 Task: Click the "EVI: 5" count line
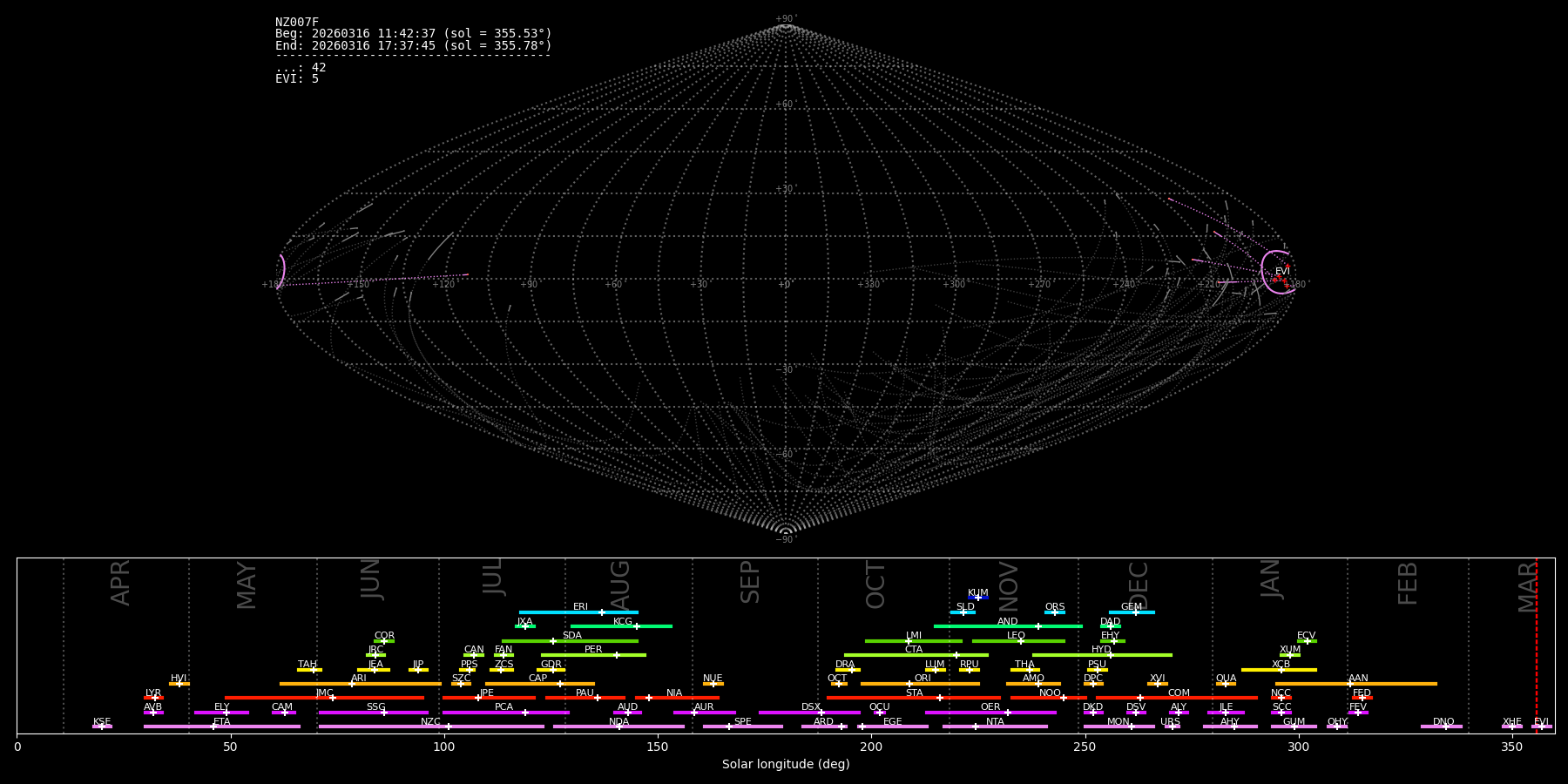click(297, 79)
